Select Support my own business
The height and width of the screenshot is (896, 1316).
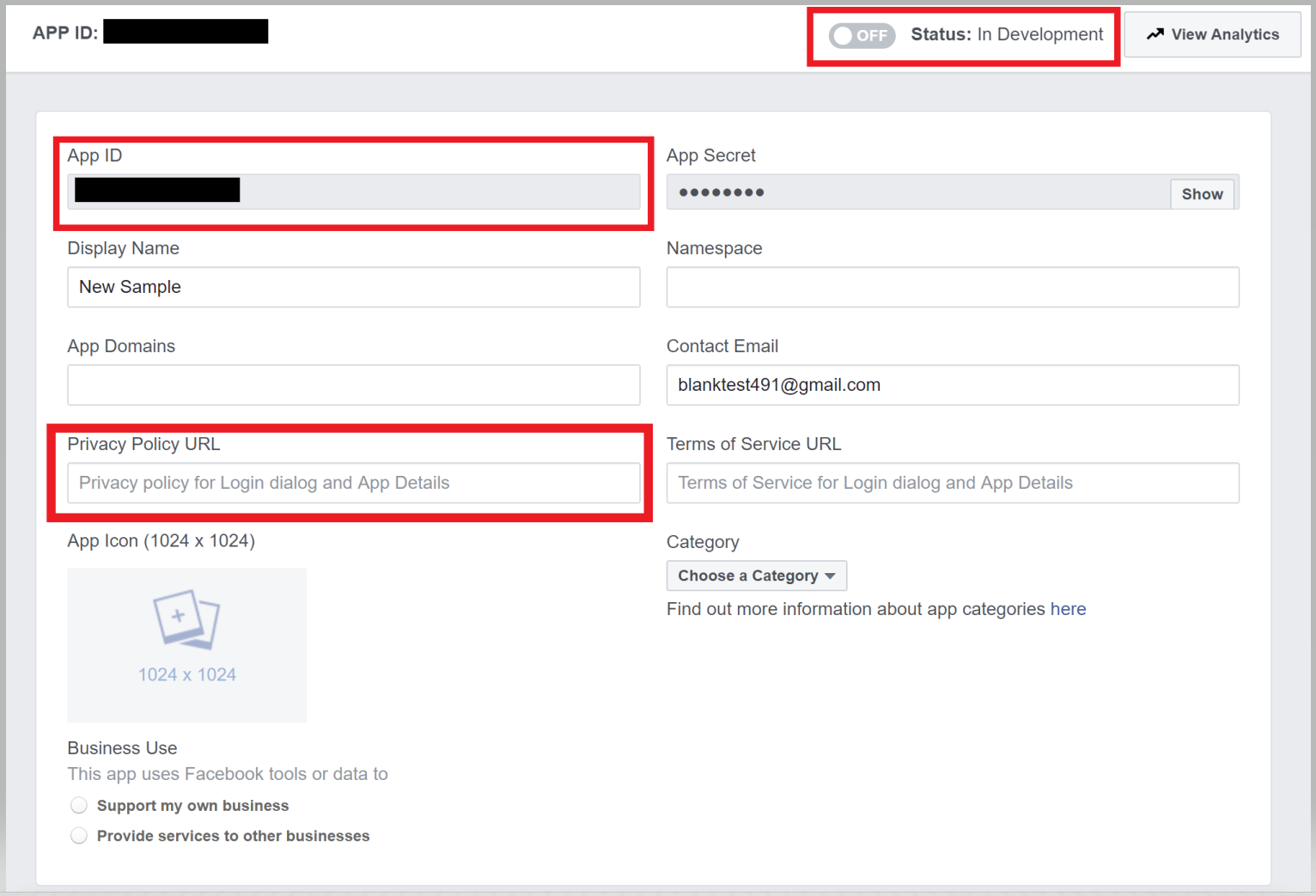tap(79, 805)
